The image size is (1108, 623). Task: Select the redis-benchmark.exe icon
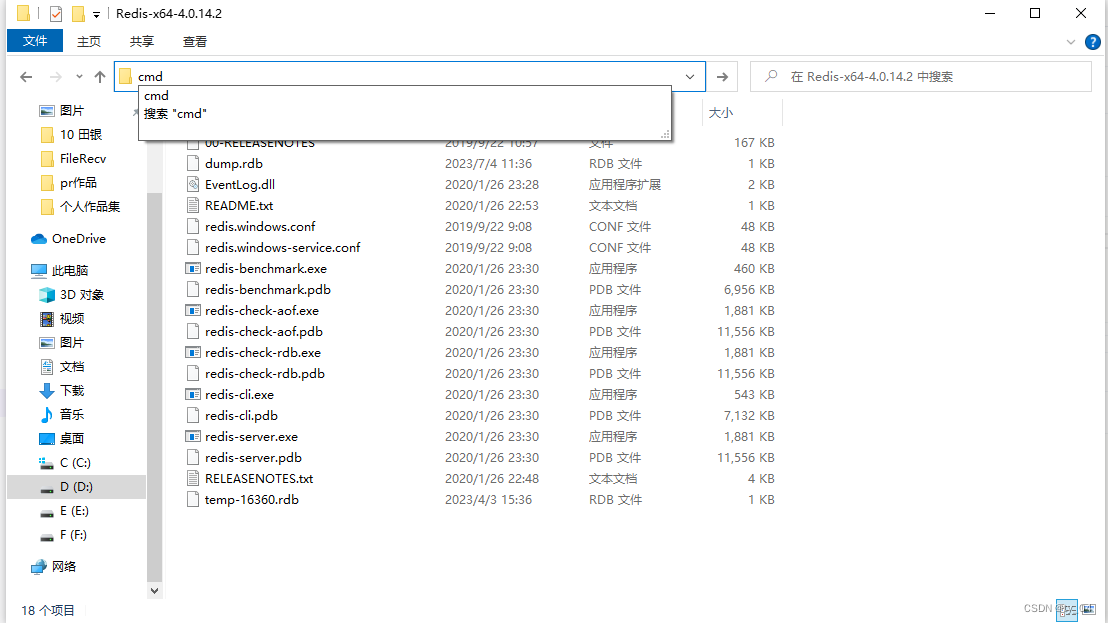pos(193,268)
